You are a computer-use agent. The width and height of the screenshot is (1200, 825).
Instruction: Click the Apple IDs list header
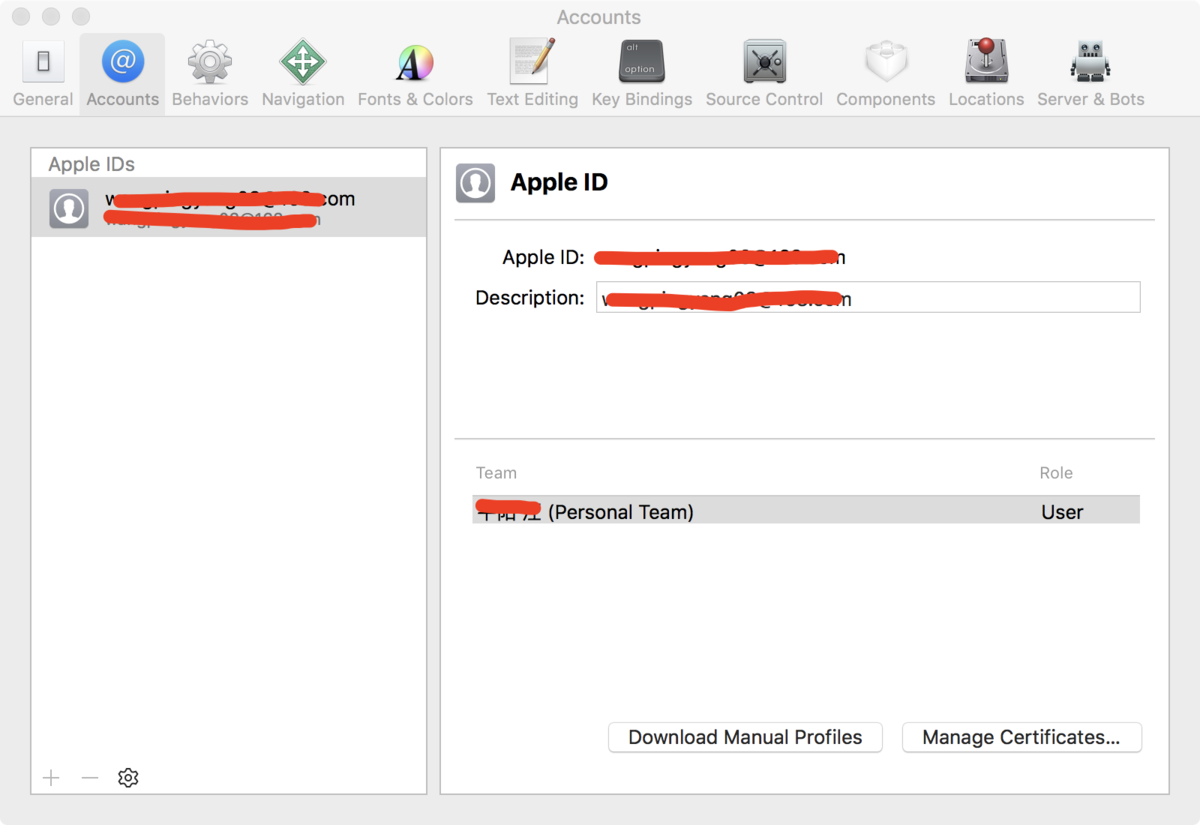point(91,164)
